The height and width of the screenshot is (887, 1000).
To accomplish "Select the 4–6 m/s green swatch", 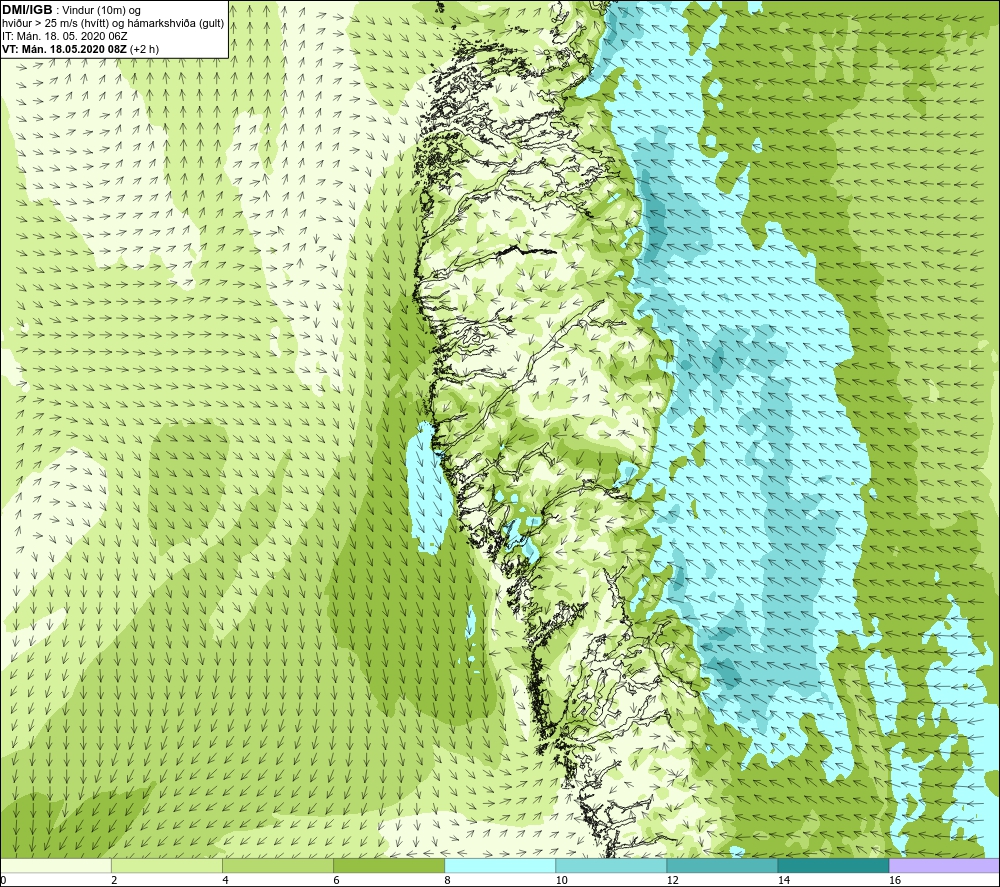I will coord(277,865).
